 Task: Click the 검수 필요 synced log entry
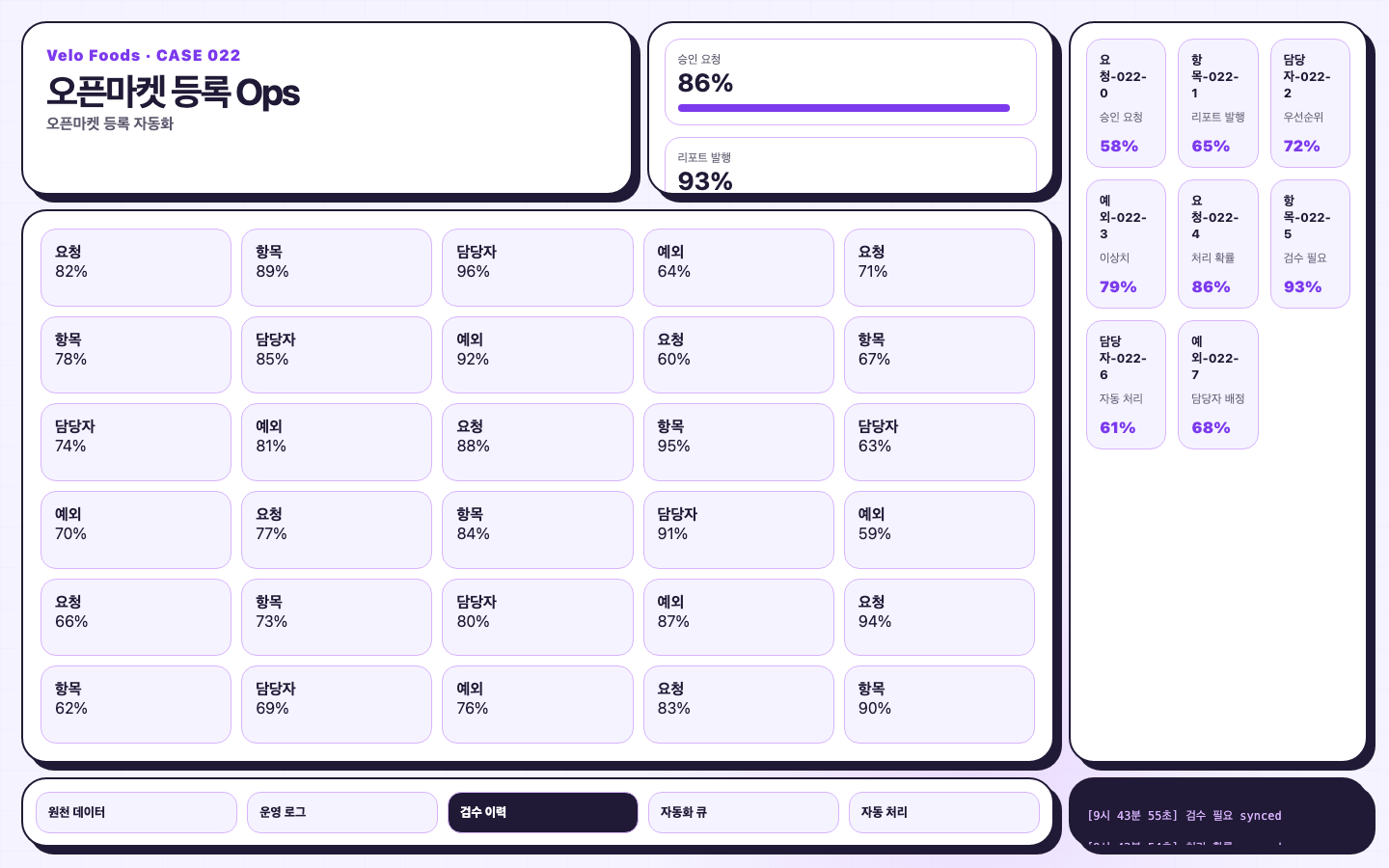(1185, 816)
